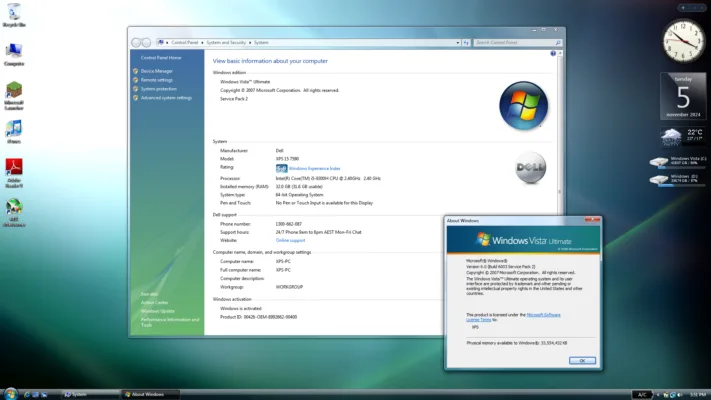Open the blue help question mark icon
Viewport: 711px width, 400px height.
pos(553,54)
